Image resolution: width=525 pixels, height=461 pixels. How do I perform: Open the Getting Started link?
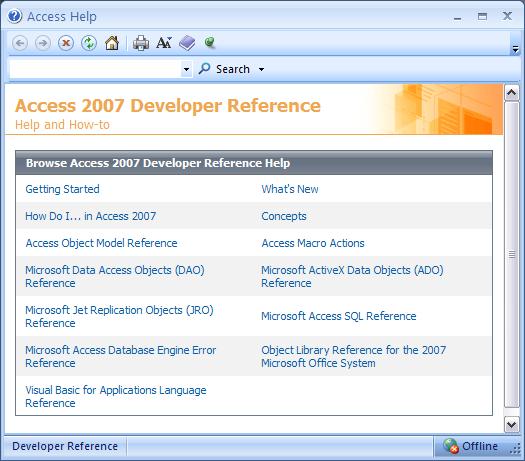[x=63, y=189]
